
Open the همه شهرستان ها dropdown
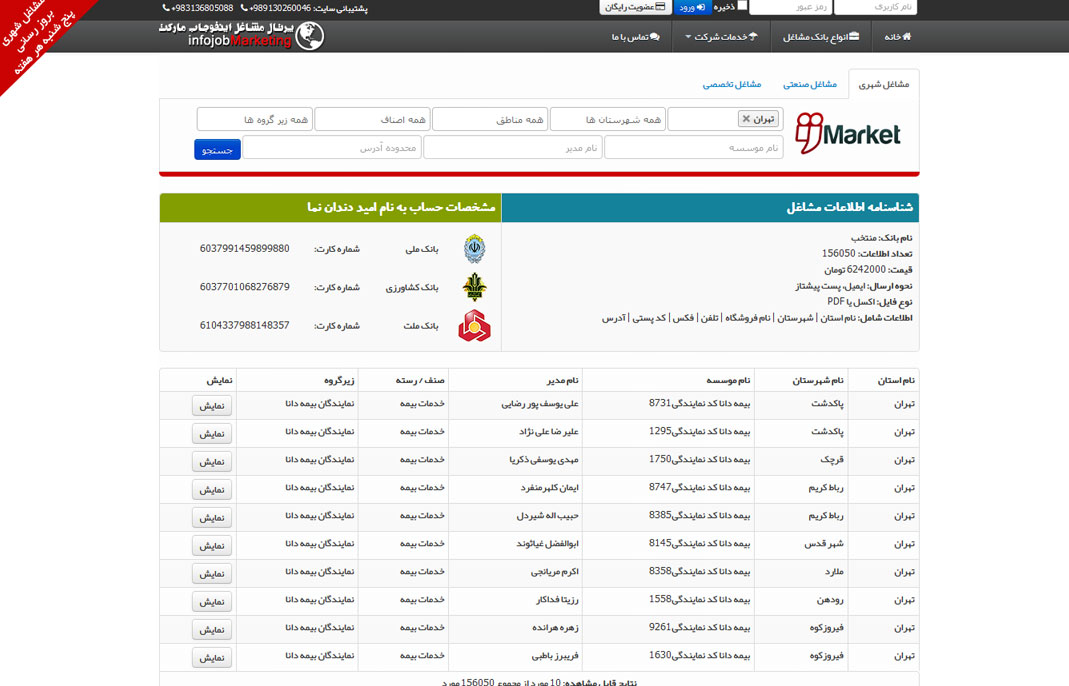(607, 119)
